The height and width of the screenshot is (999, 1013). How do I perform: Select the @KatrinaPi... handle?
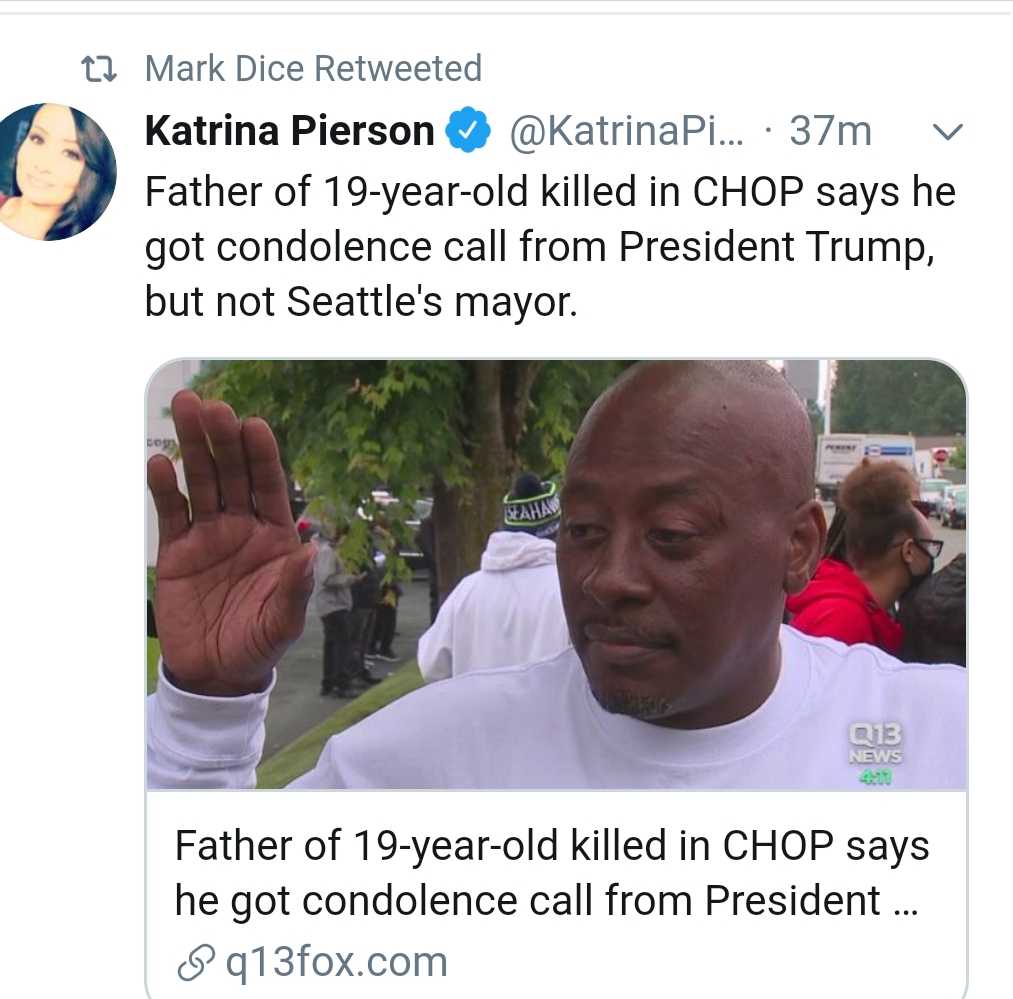coord(627,131)
